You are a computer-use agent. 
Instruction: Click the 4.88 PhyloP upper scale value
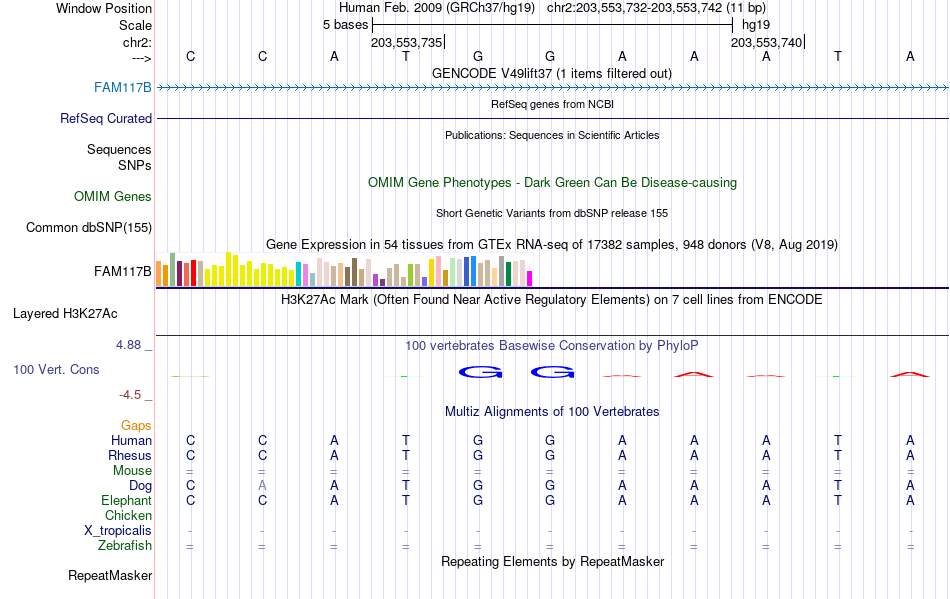pos(128,345)
